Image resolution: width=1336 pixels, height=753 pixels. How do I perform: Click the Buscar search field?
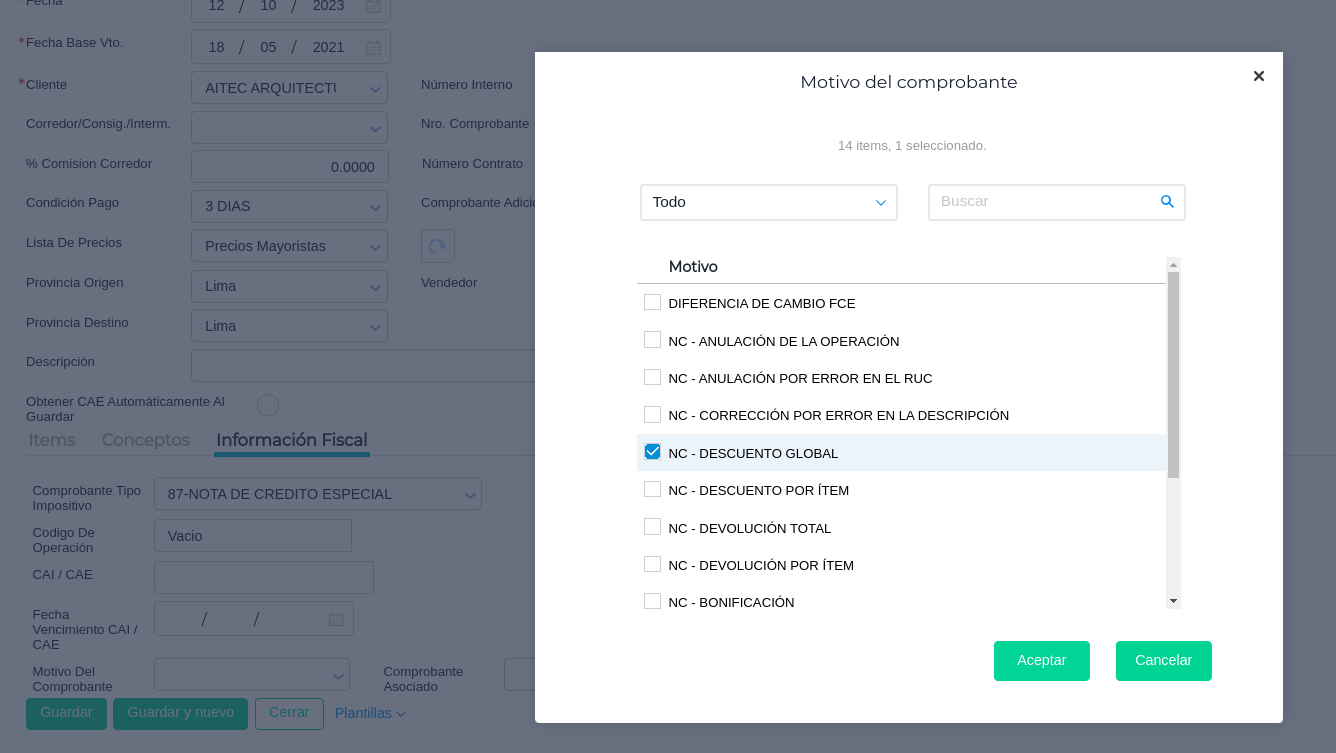tap(1043, 202)
